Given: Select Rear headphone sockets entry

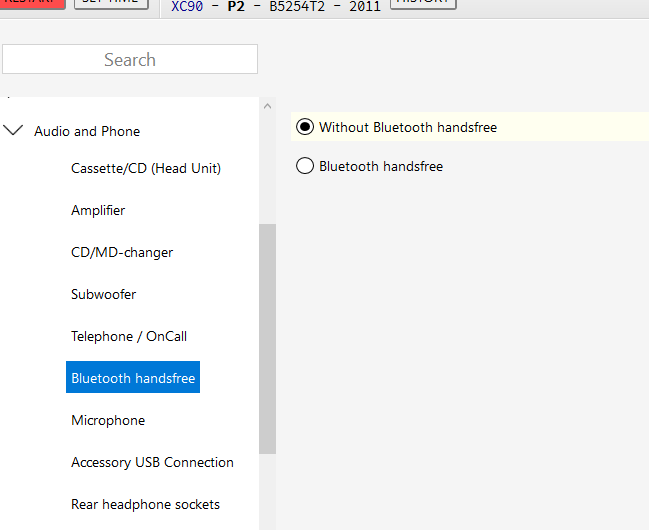Looking at the screenshot, I should (145, 504).
